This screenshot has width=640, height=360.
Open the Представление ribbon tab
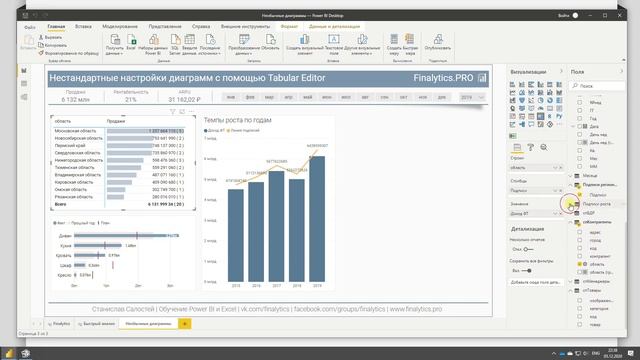tap(165, 27)
